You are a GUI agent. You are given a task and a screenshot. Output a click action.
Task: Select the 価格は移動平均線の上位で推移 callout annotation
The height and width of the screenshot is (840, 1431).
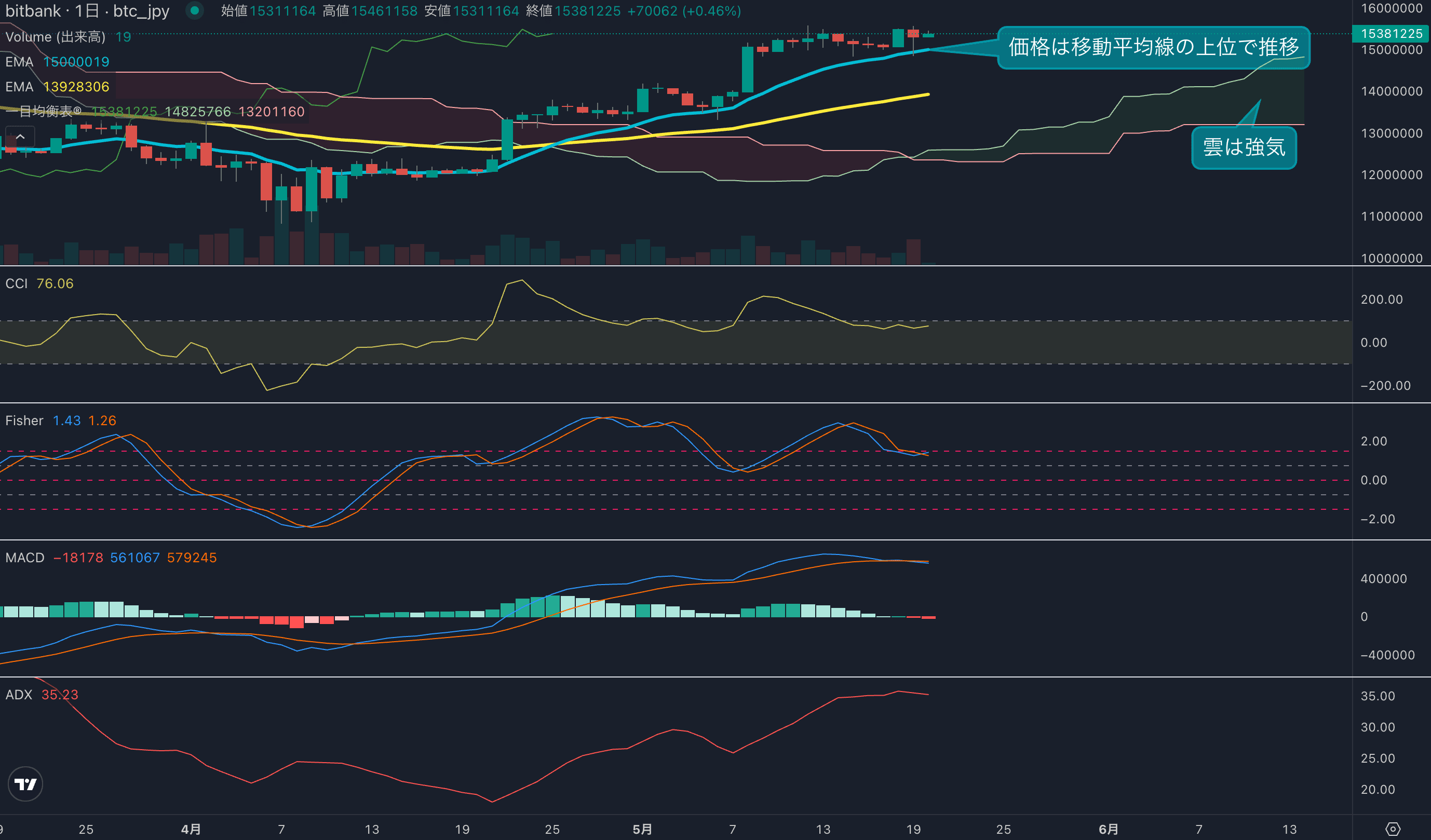tap(1153, 47)
